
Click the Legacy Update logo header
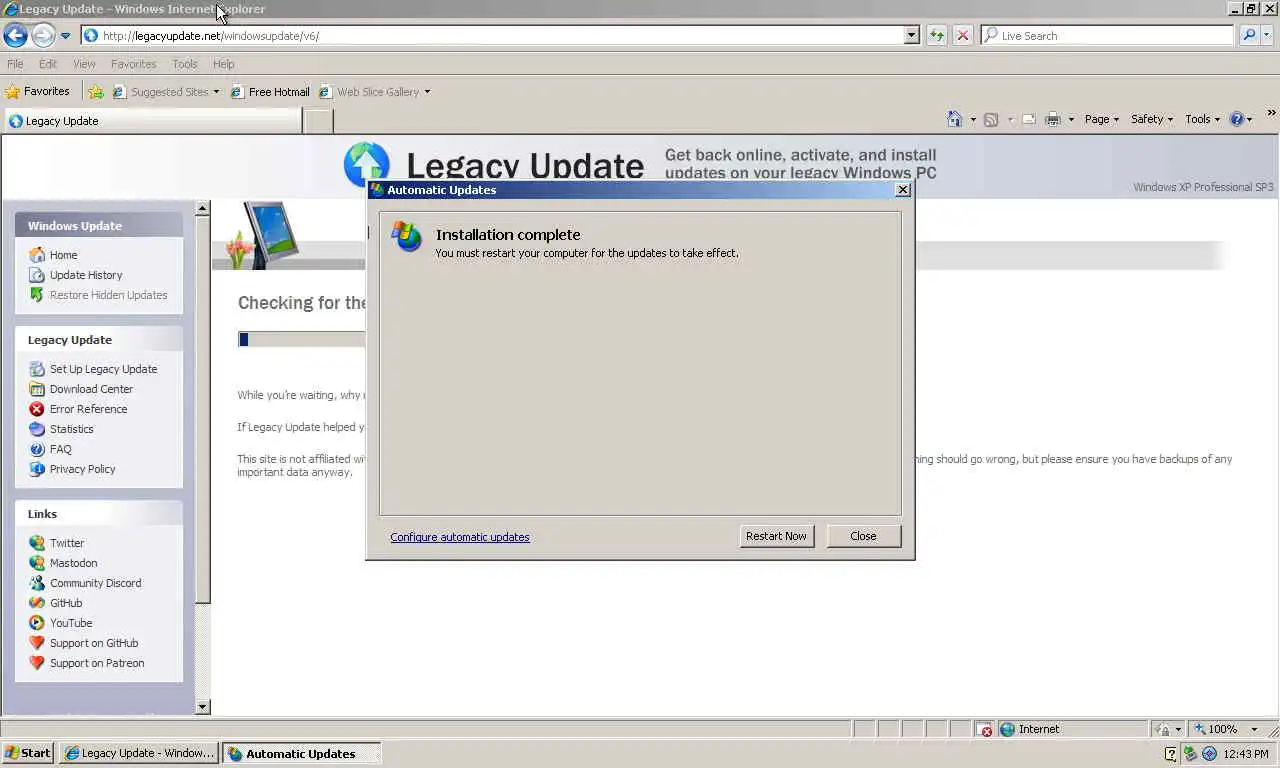point(494,164)
